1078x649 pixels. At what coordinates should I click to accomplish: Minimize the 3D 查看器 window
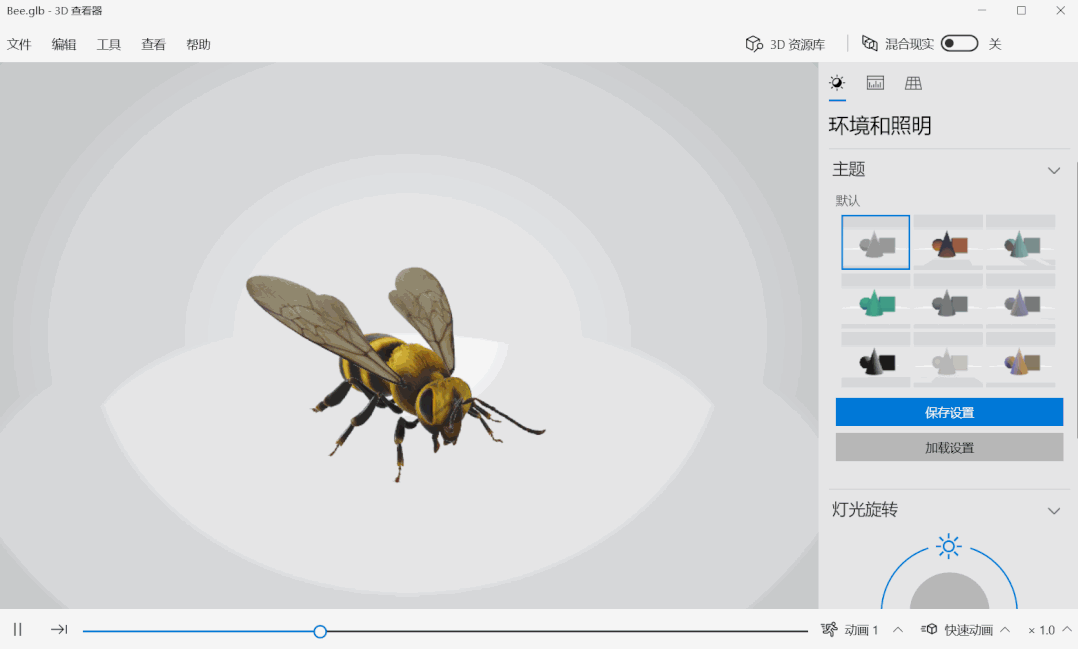tap(982, 10)
